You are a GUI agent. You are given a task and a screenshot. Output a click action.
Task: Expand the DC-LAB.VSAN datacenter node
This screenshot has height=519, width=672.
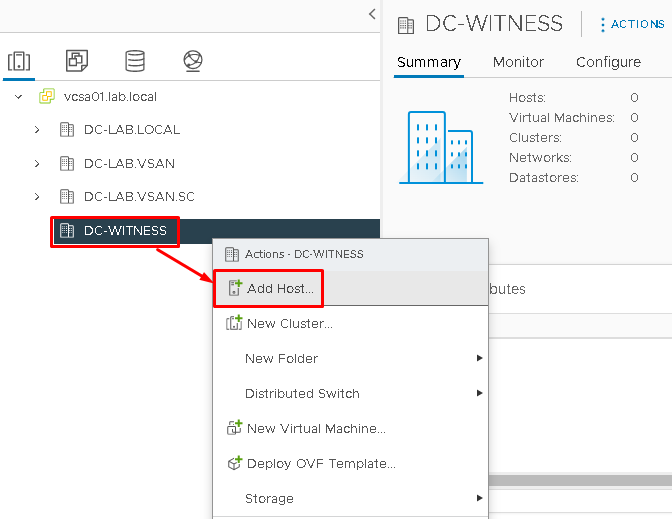point(37,163)
